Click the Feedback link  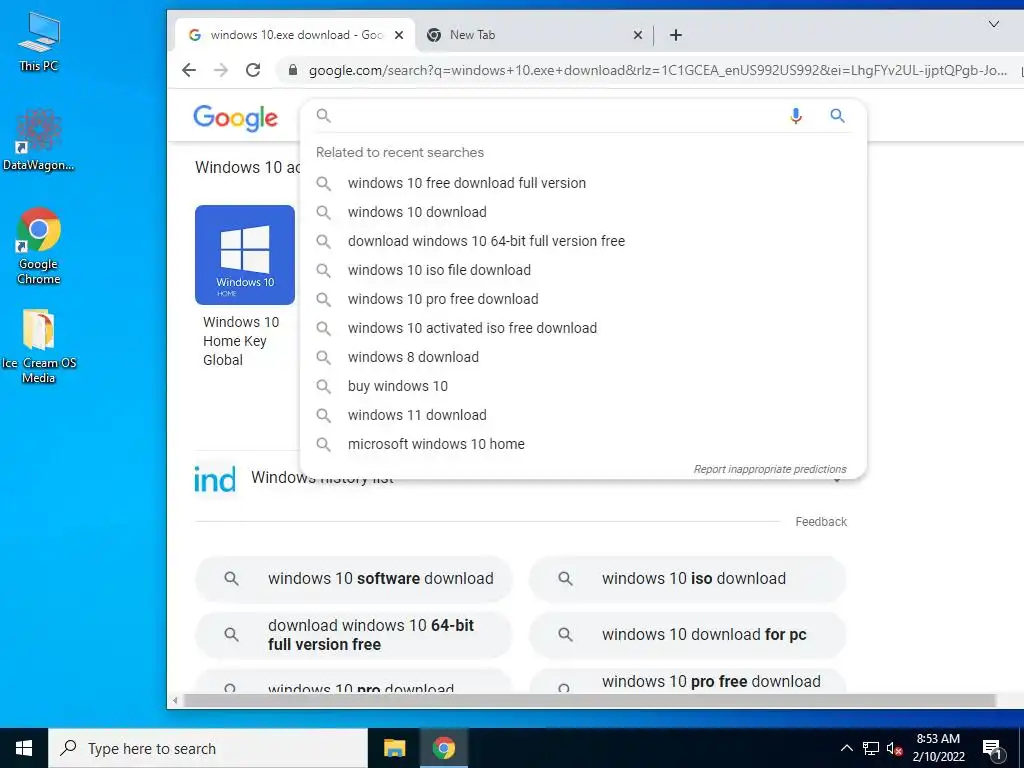tap(821, 522)
